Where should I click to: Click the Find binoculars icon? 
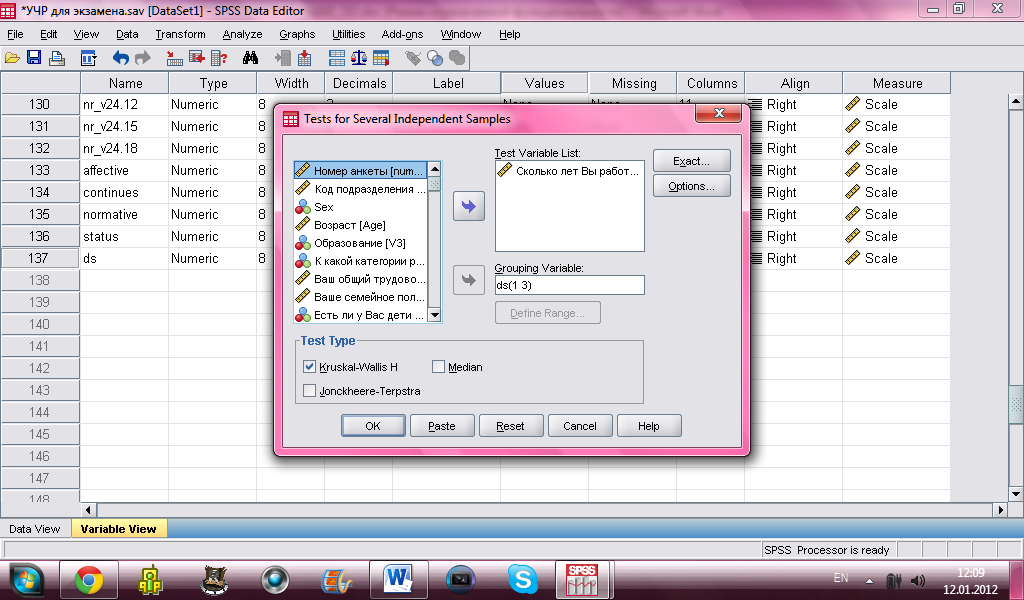click(x=250, y=58)
